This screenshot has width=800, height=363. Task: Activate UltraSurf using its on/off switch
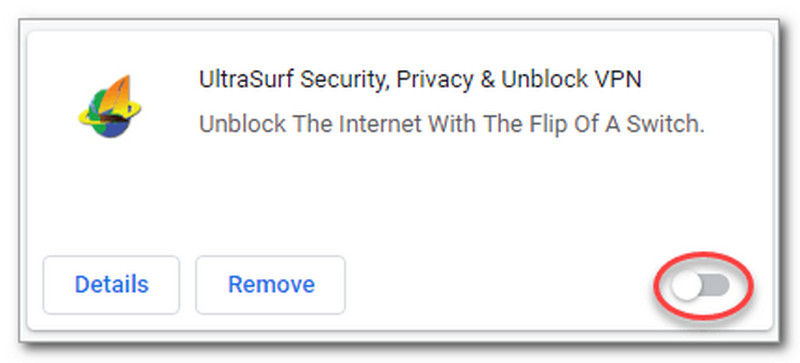tap(702, 285)
